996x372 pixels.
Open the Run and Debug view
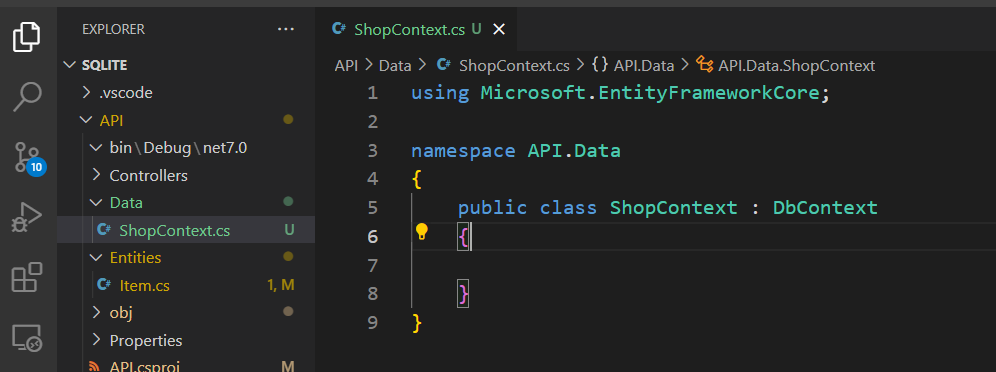(x=27, y=218)
